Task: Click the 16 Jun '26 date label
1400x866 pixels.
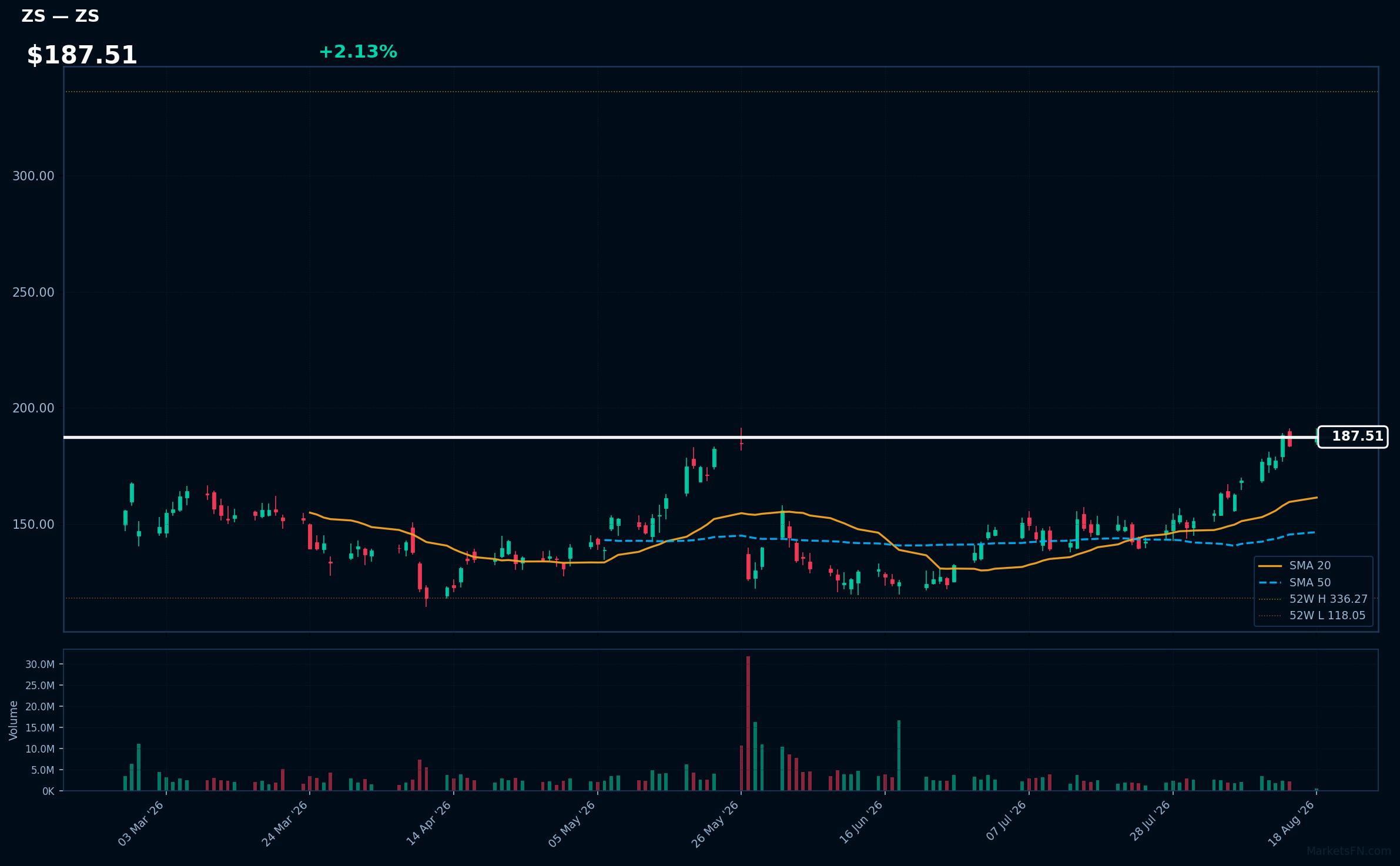Action: (x=861, y=824)
